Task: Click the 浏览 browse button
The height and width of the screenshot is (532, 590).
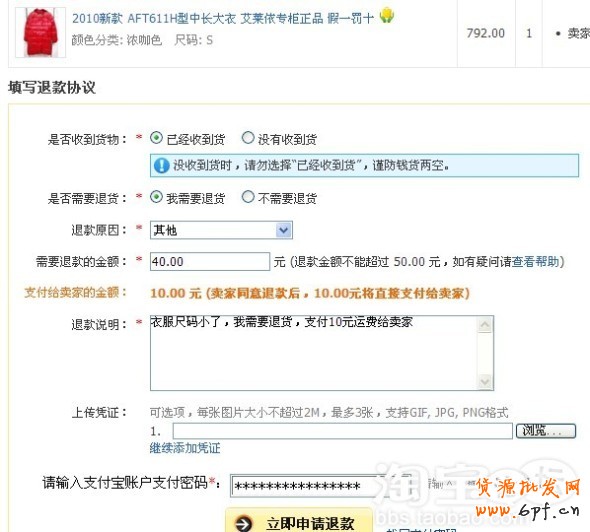Action: coord(546,431)
